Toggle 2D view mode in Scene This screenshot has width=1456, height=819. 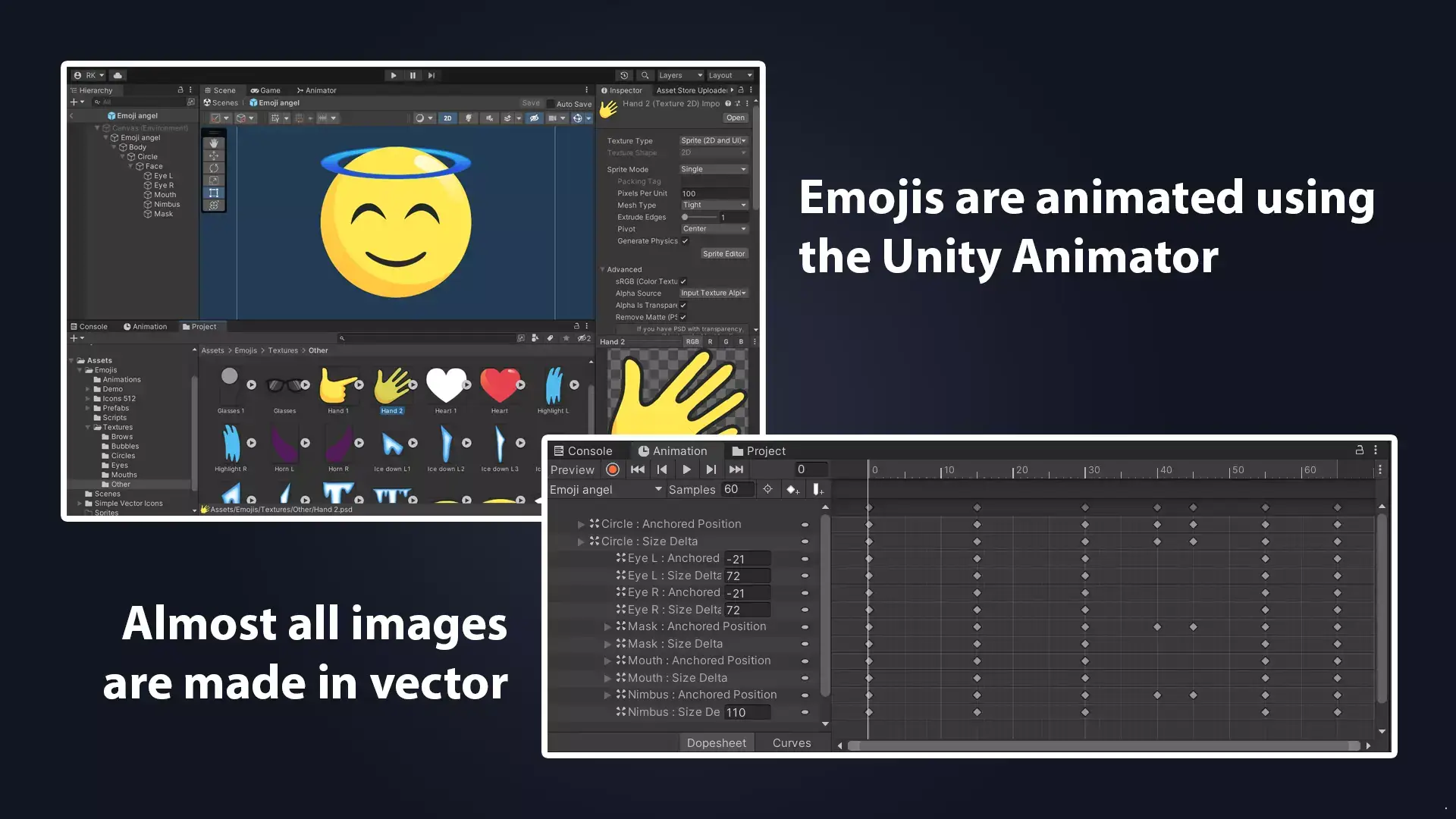pyautogui.click(x=447, y=118)
